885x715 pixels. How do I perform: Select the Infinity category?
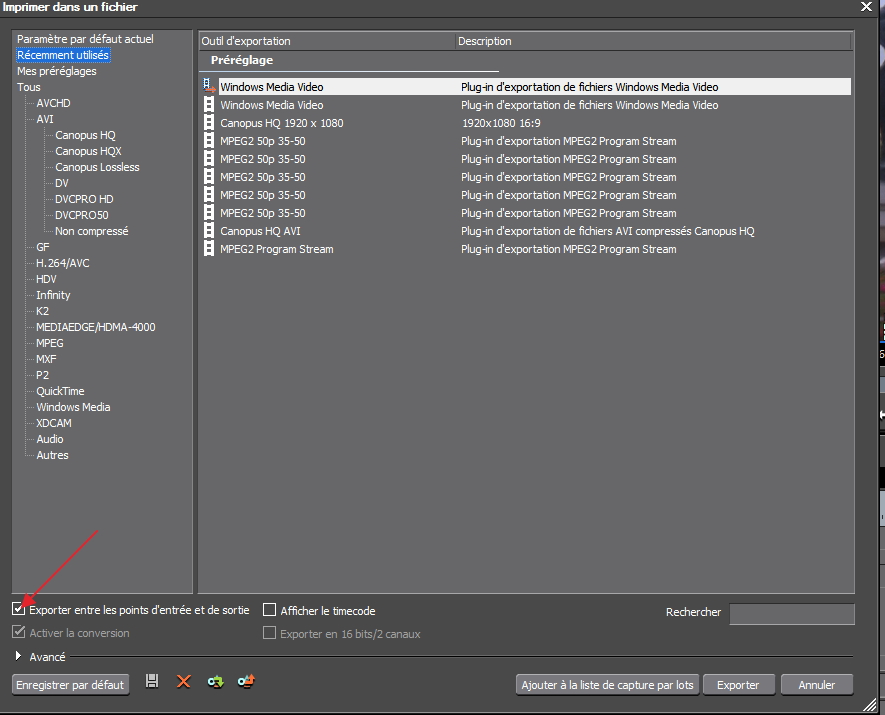53,295
